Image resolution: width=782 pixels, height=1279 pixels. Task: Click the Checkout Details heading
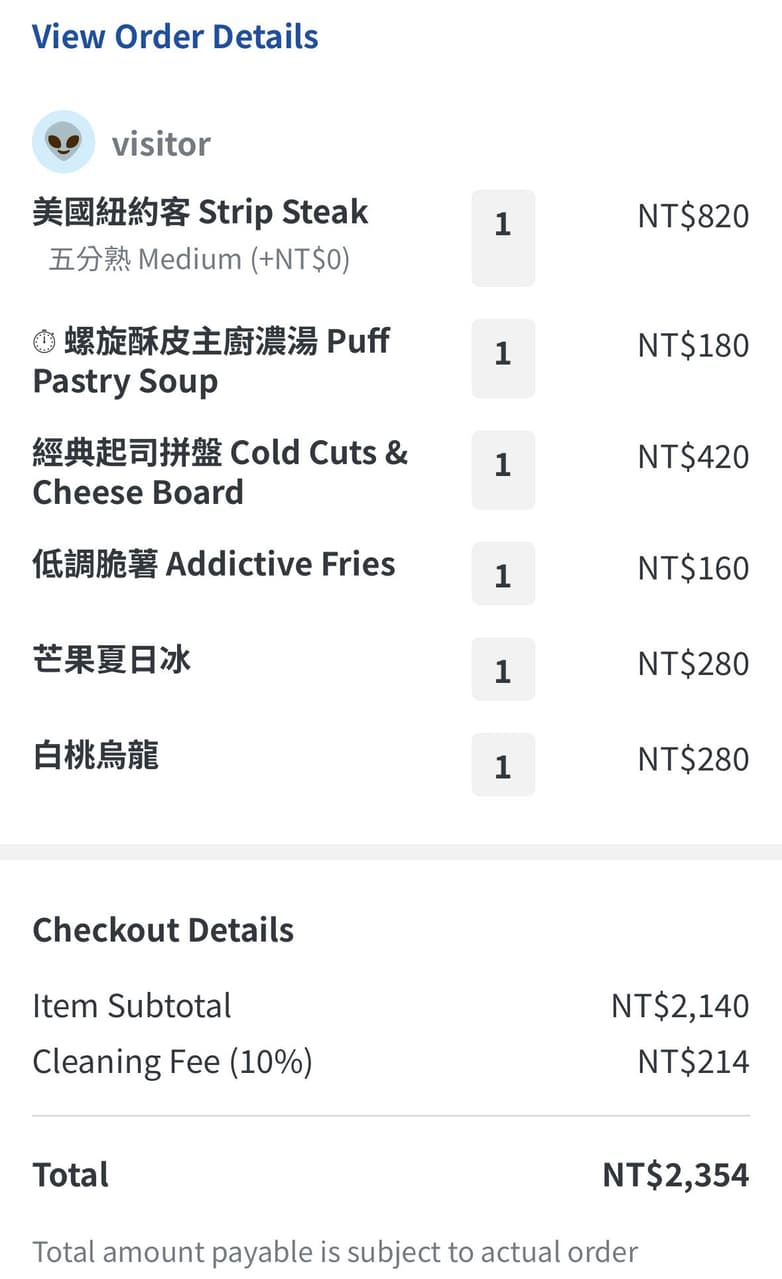[163, 930]
